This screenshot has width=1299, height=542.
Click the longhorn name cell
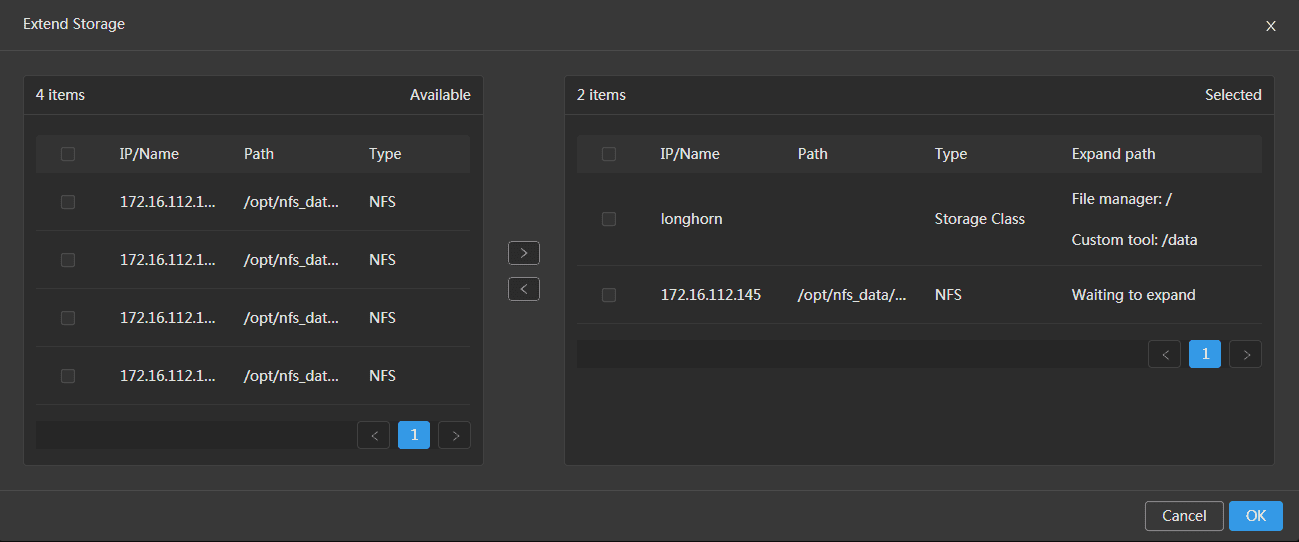692,219
